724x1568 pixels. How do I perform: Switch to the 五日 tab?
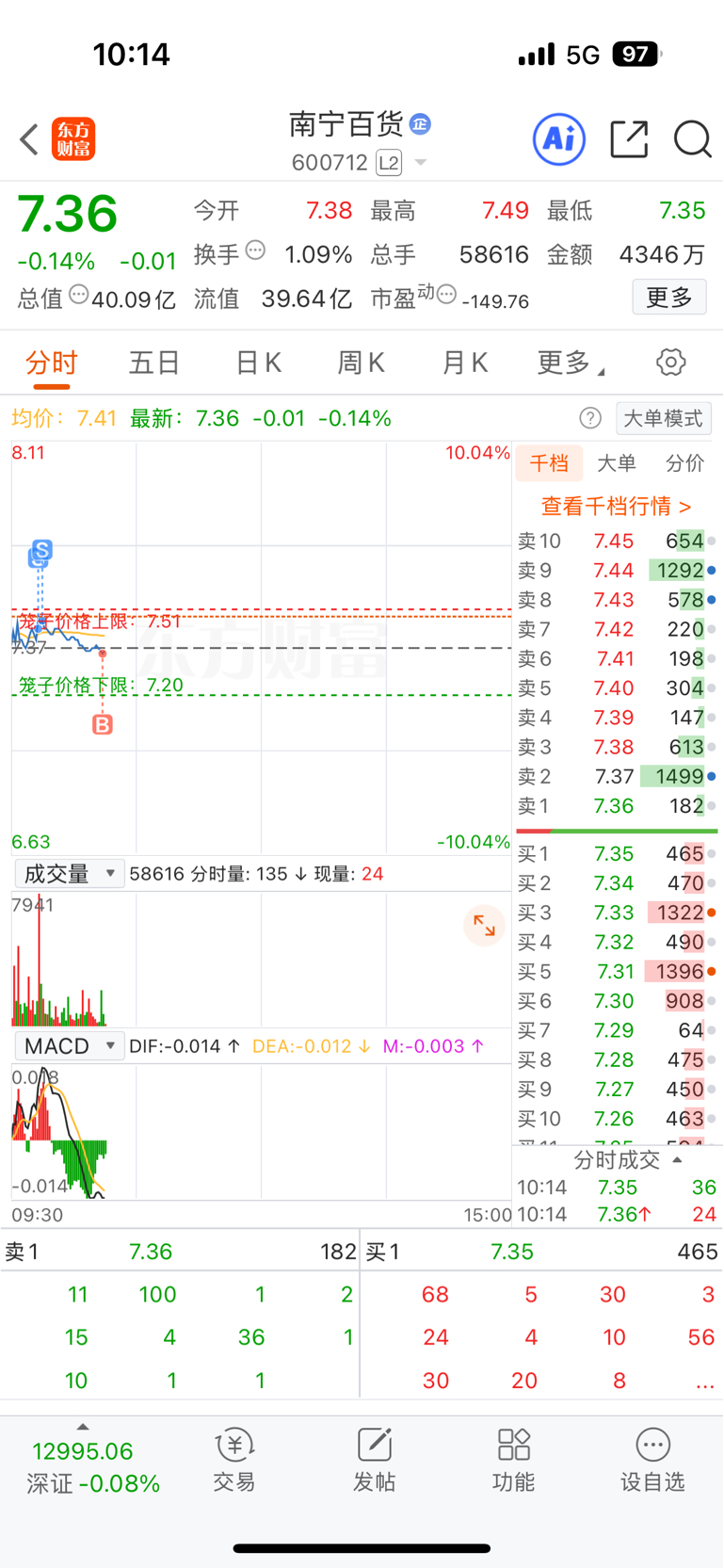tap(154, 363)
